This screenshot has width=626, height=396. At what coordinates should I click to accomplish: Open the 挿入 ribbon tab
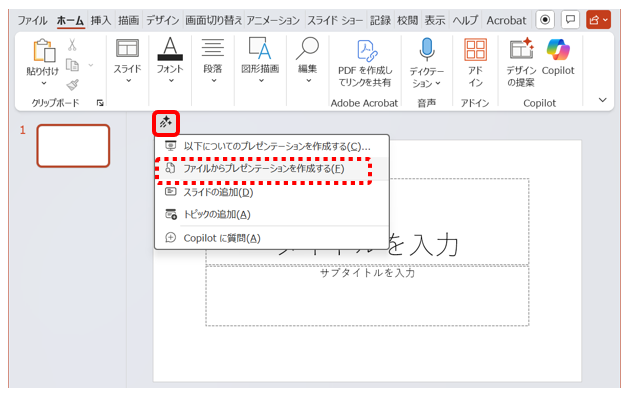tap(101, 20)
